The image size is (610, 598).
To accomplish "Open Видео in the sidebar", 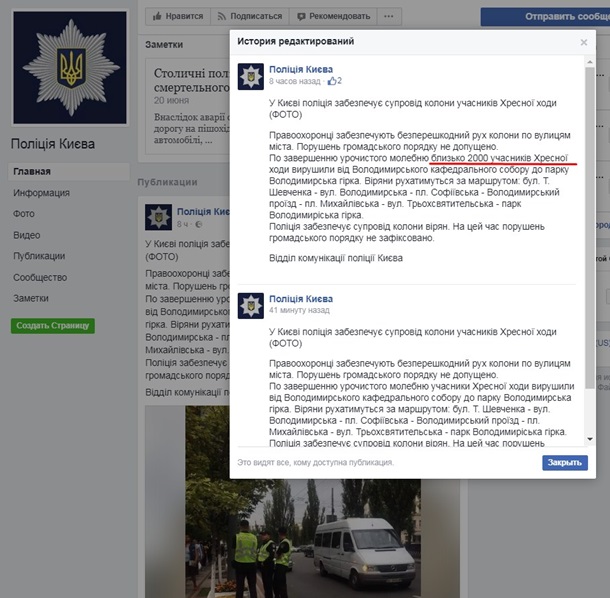I will [x=26, y=235].
